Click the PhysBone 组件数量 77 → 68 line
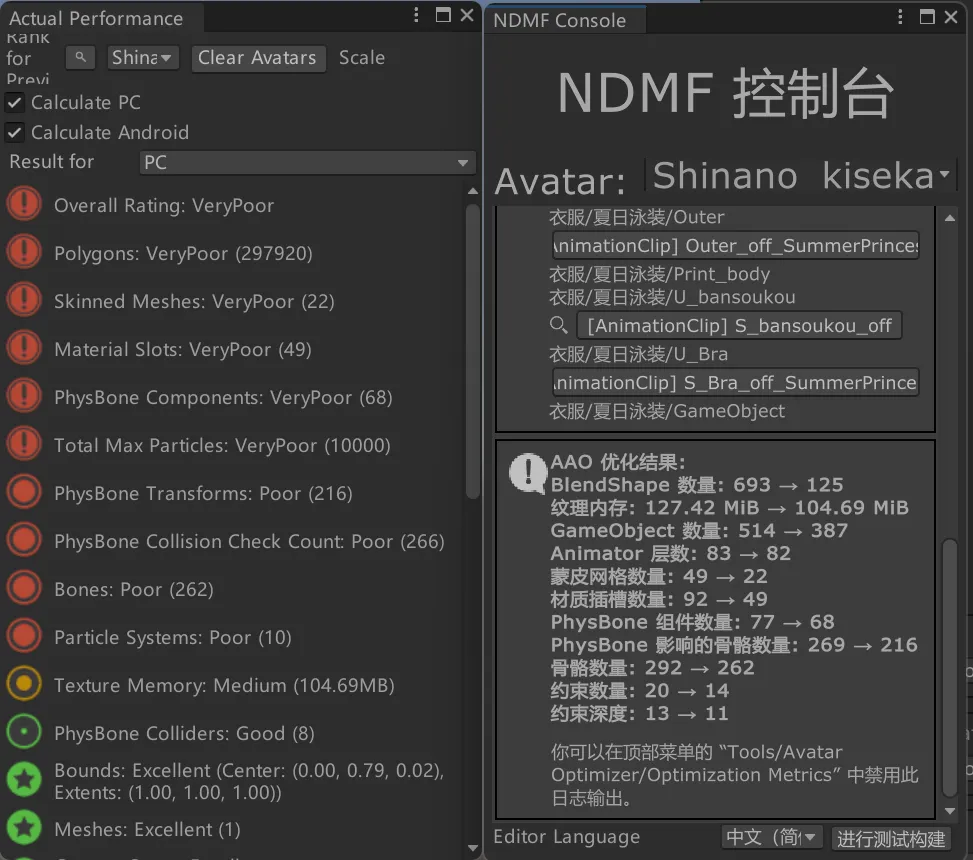 pyautogui.click(x=693, y=622)
